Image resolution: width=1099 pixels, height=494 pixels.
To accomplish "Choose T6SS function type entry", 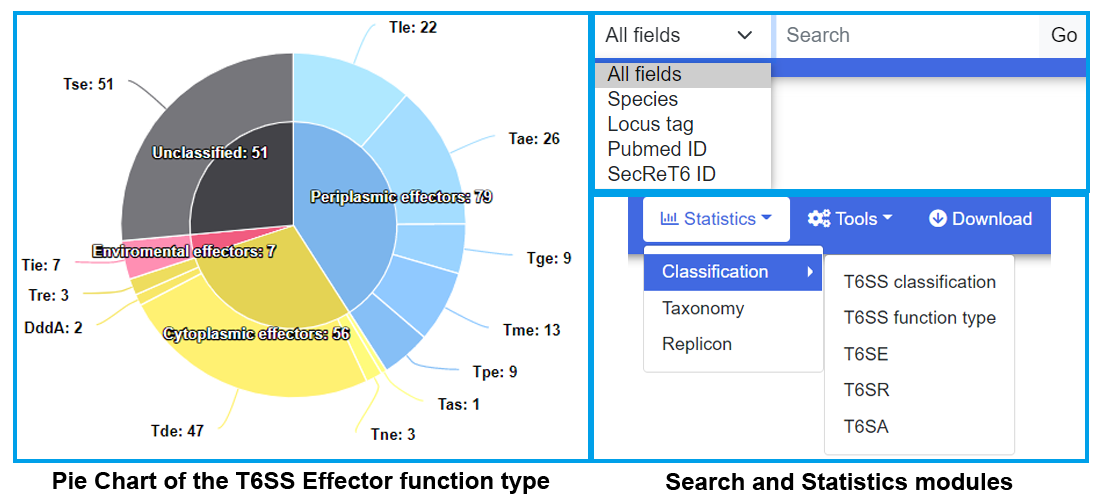I will 919,318.
